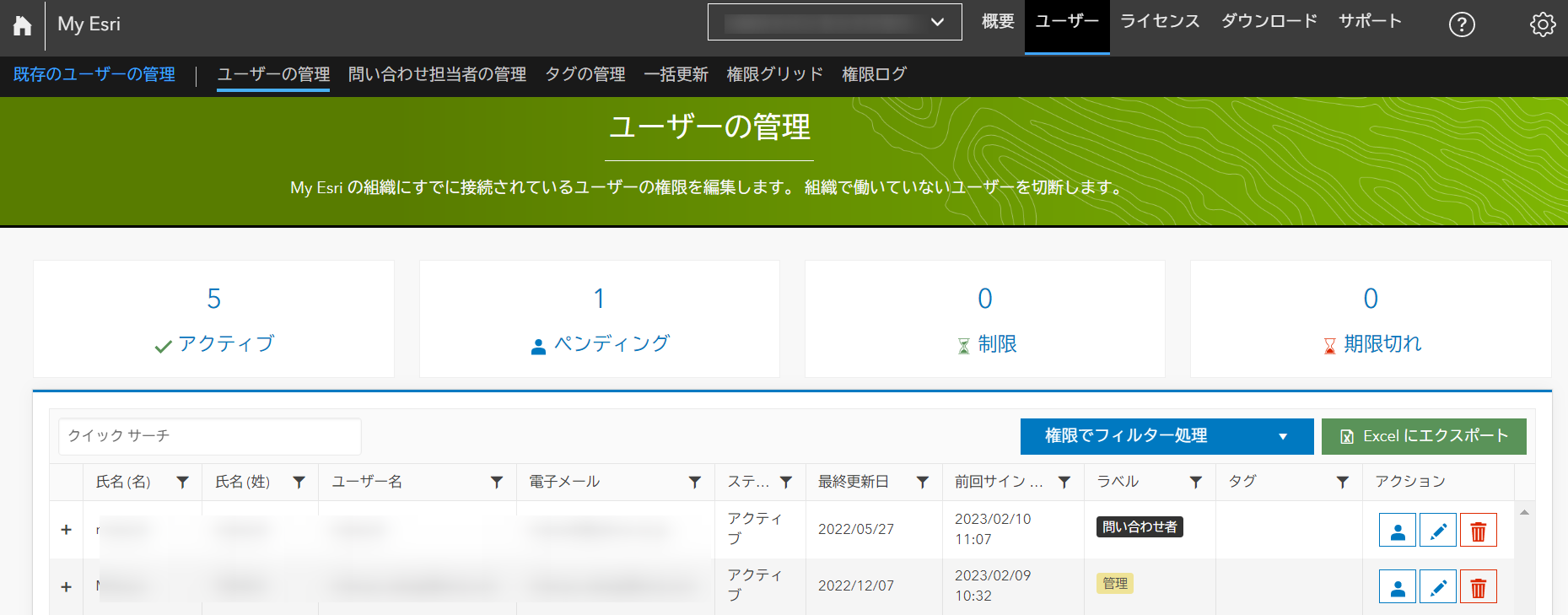Image resolution: width=1568 pixels, height=615 pixels.
Task: Switch to ライセンス tab
Action: coord(1160,22)
